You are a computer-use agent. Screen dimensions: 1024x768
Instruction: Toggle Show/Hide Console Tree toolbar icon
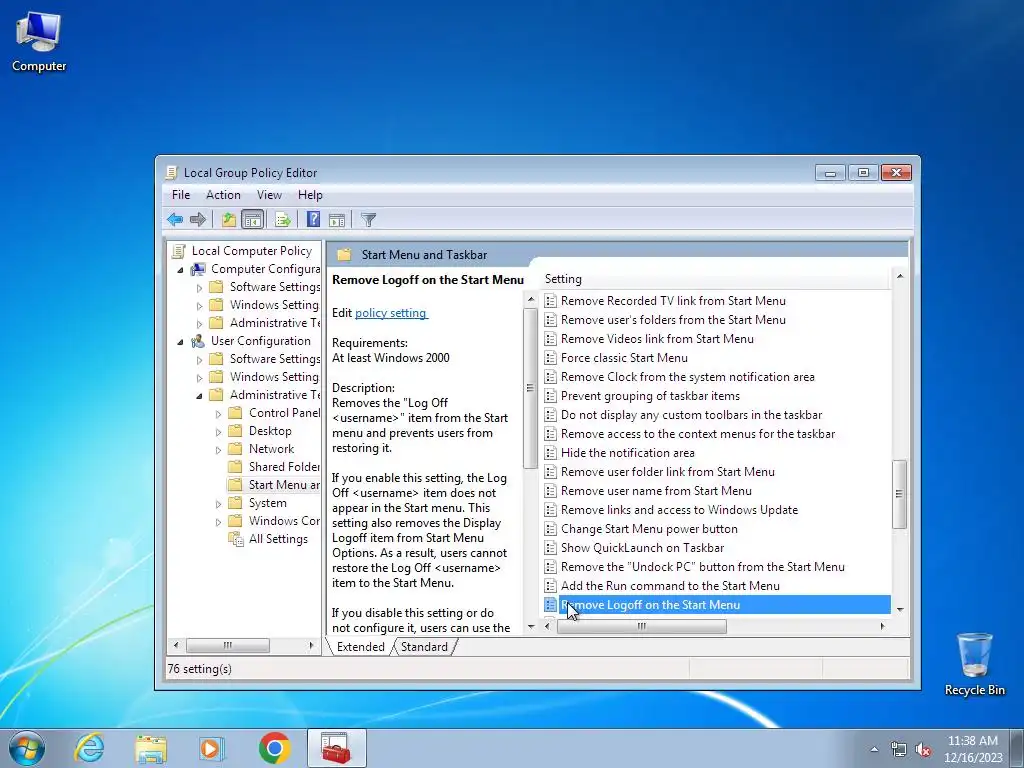click(x=252, y=219)
